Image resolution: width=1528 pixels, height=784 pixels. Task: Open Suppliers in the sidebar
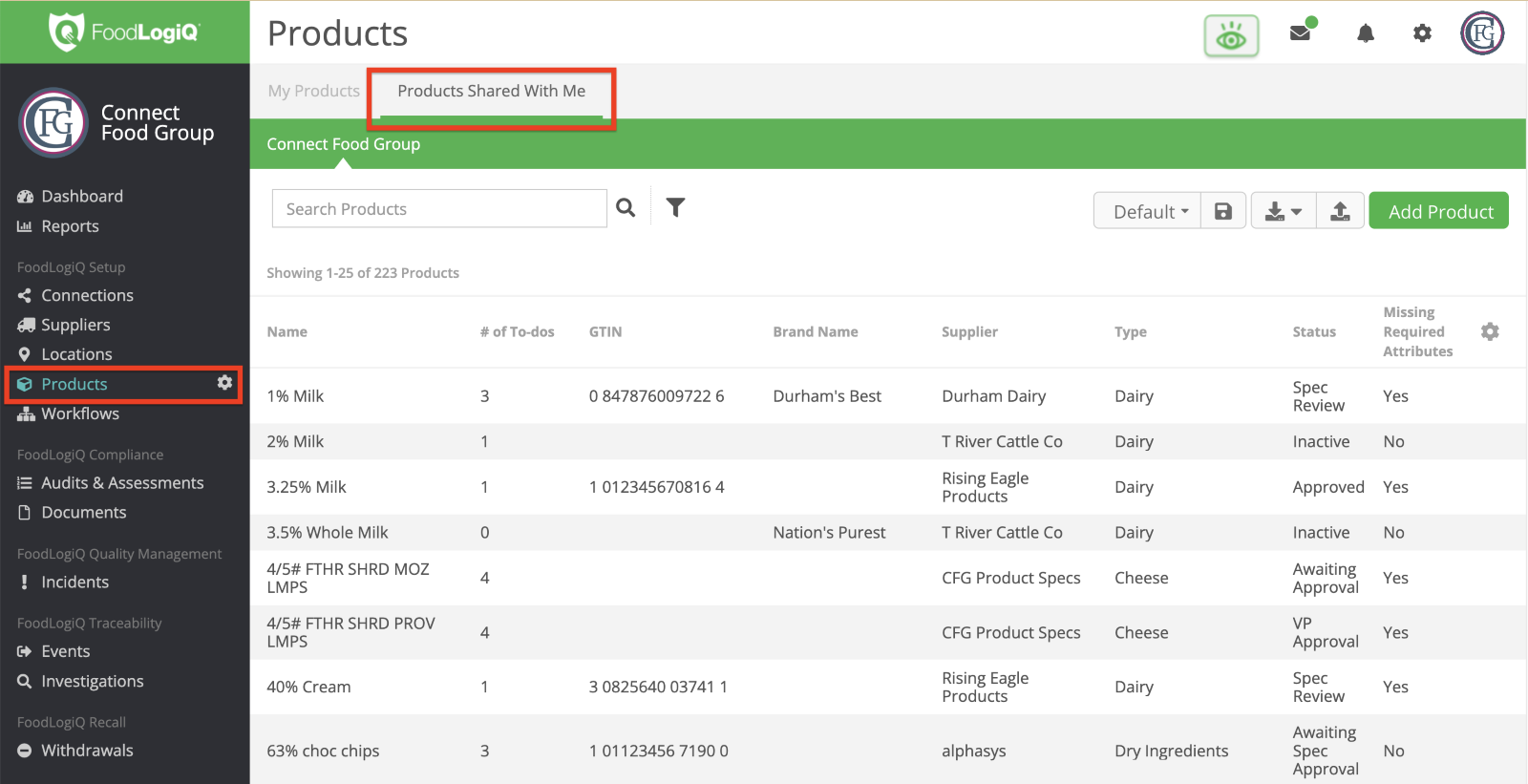(75, 325)
